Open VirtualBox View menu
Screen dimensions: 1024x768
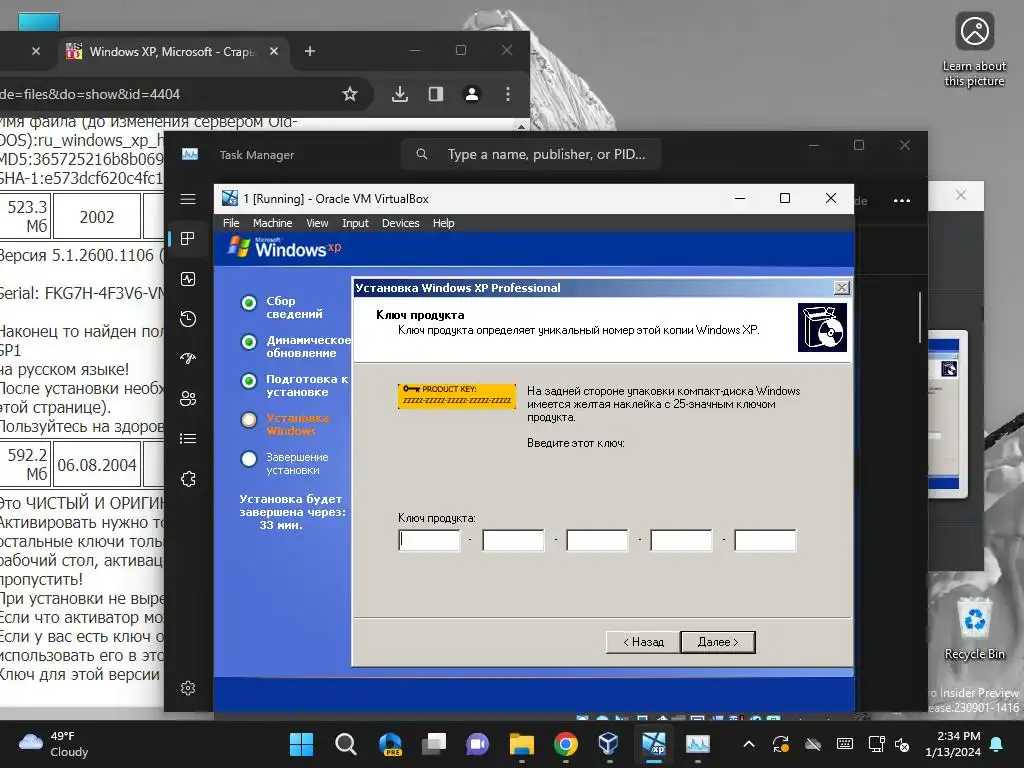[x=317, y=223]
